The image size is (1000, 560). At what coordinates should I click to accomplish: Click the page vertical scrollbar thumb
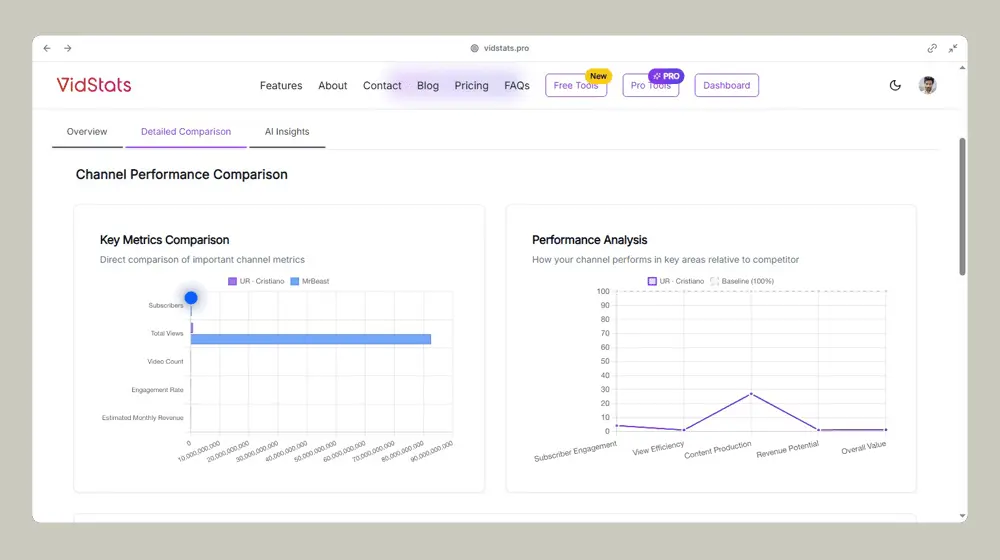pyautogui.click(x=962, y=207)
